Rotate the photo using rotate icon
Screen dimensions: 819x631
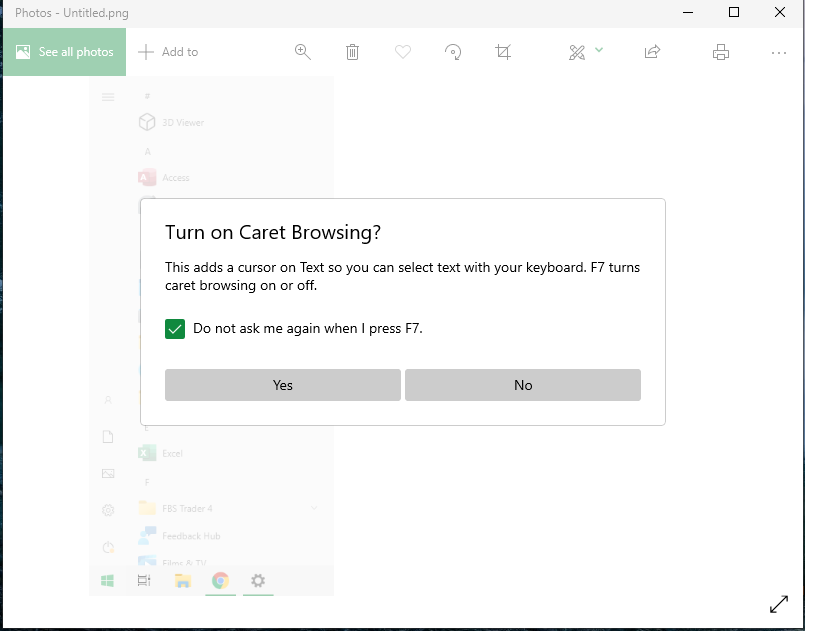pos(453,52)
